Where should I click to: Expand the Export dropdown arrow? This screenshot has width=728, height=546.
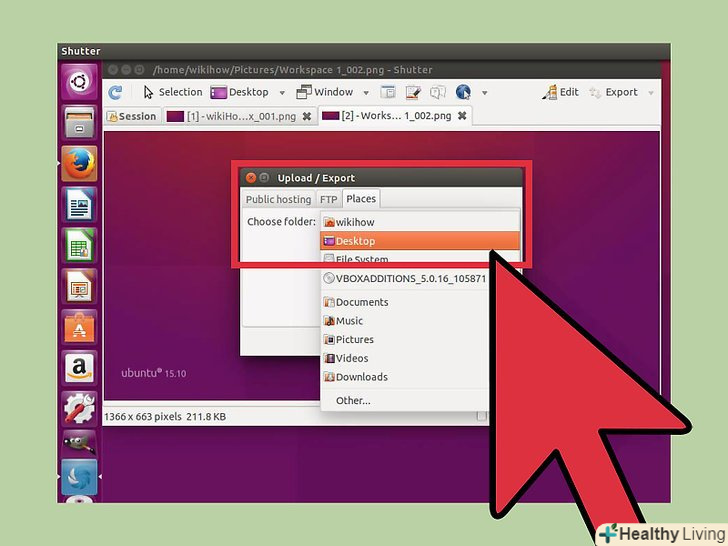pos(651,93)
